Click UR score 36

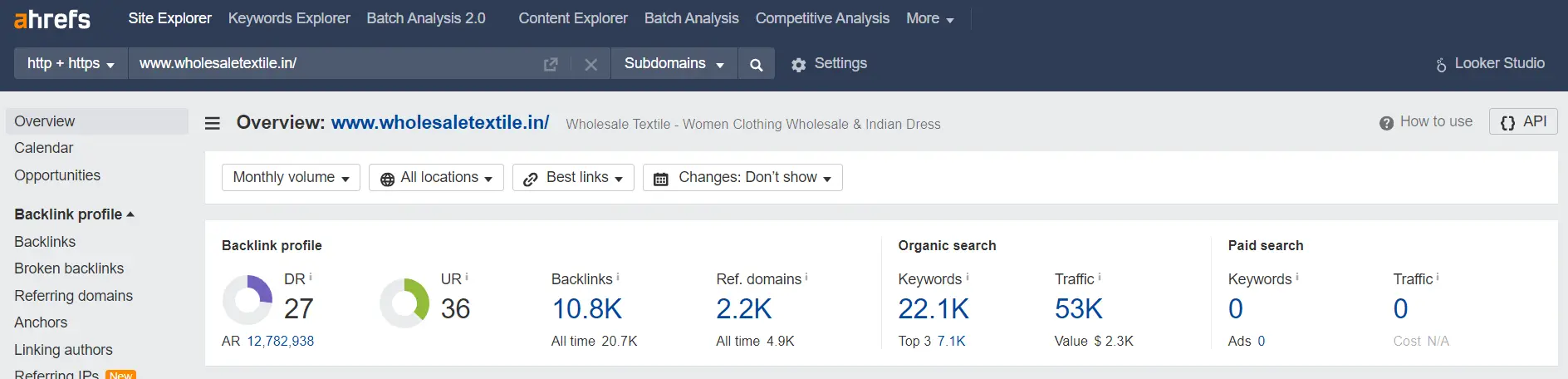455,309
